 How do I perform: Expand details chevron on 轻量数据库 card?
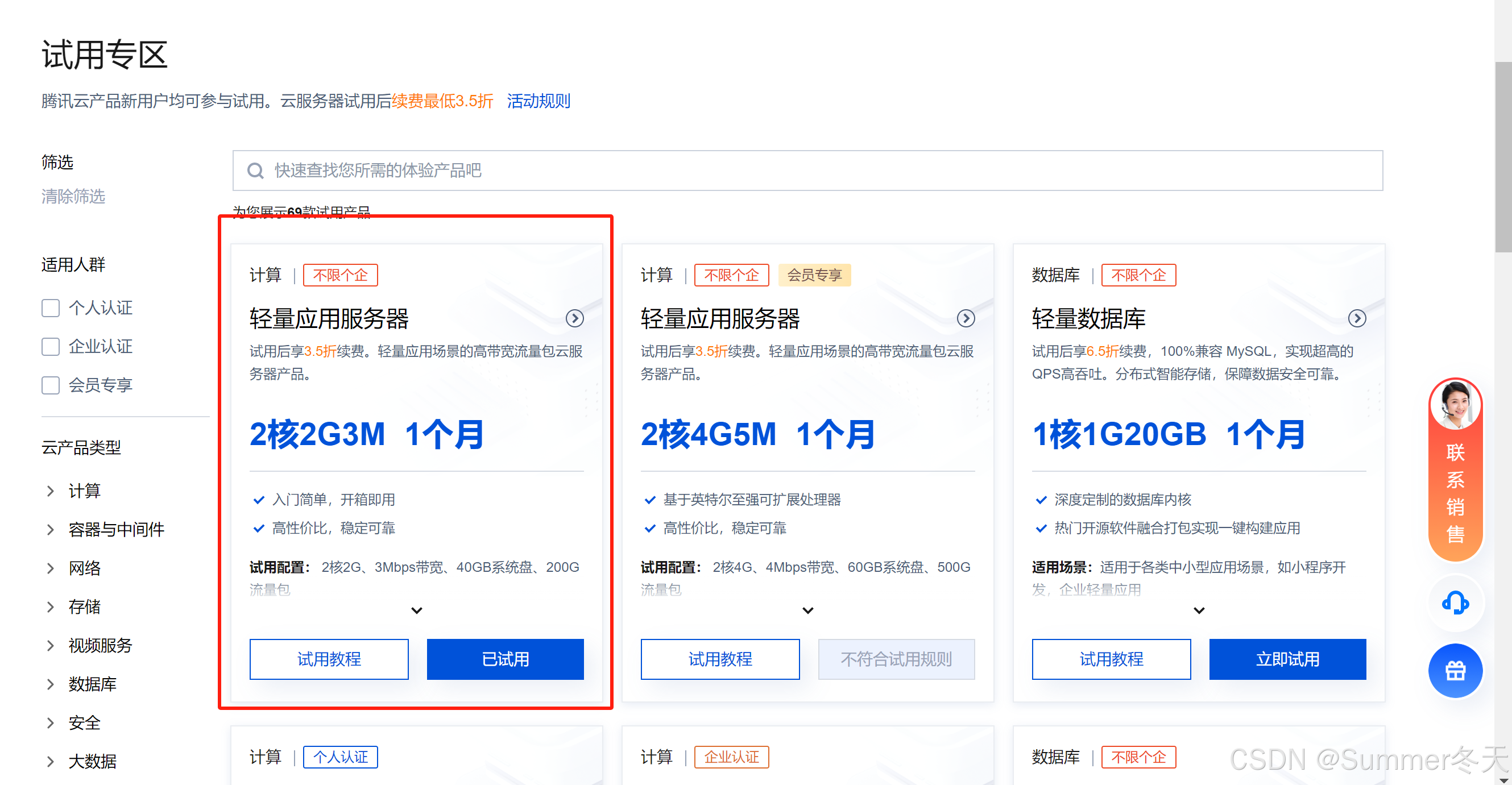1199,610
